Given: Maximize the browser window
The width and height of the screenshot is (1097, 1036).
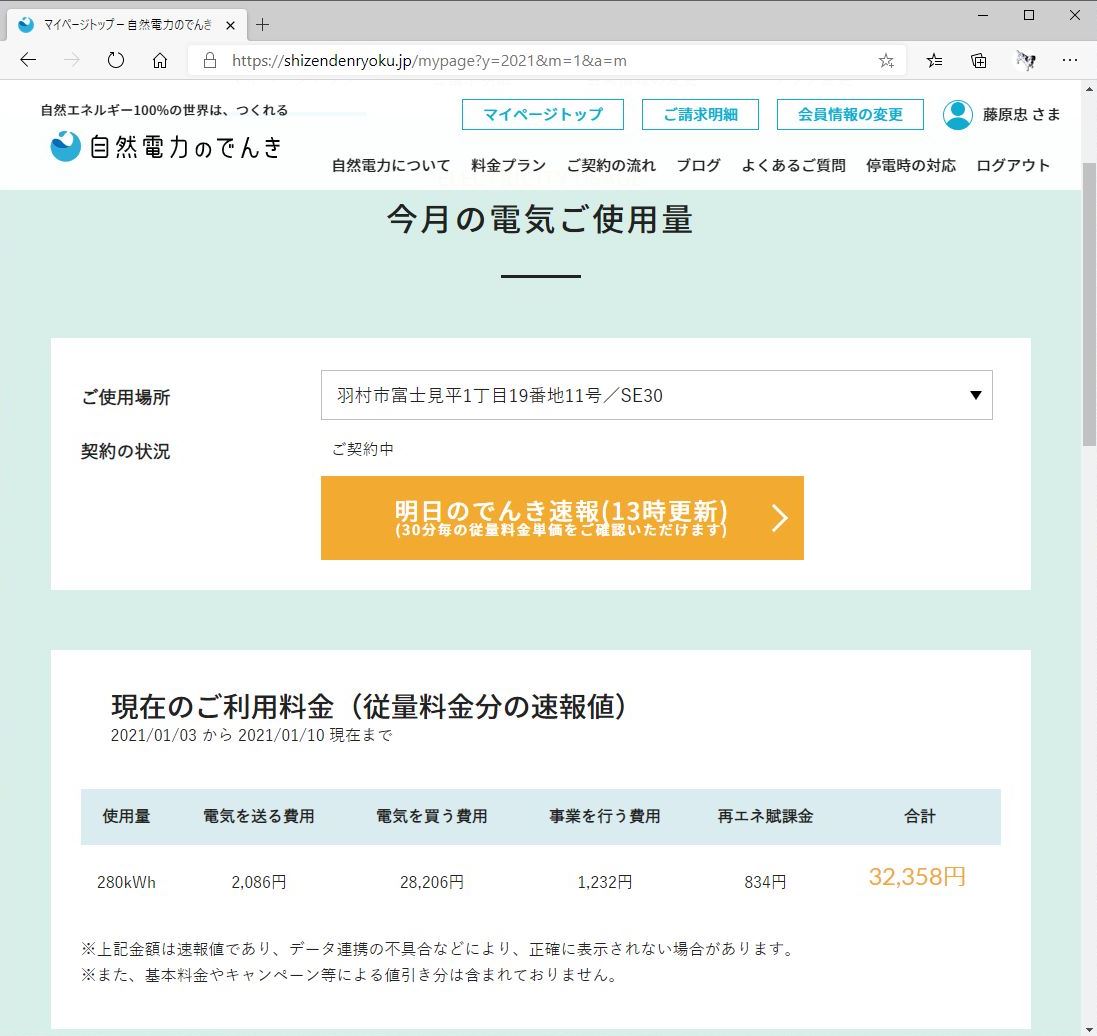Looking at the screenshot, I should (1028, 15).
